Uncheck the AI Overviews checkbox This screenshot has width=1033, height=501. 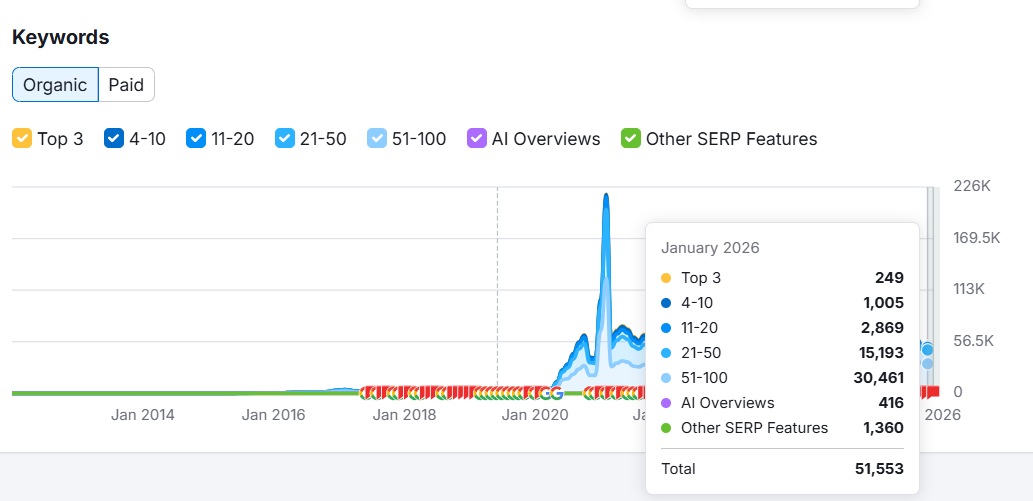pyautogui.click(x=476, y=139)
